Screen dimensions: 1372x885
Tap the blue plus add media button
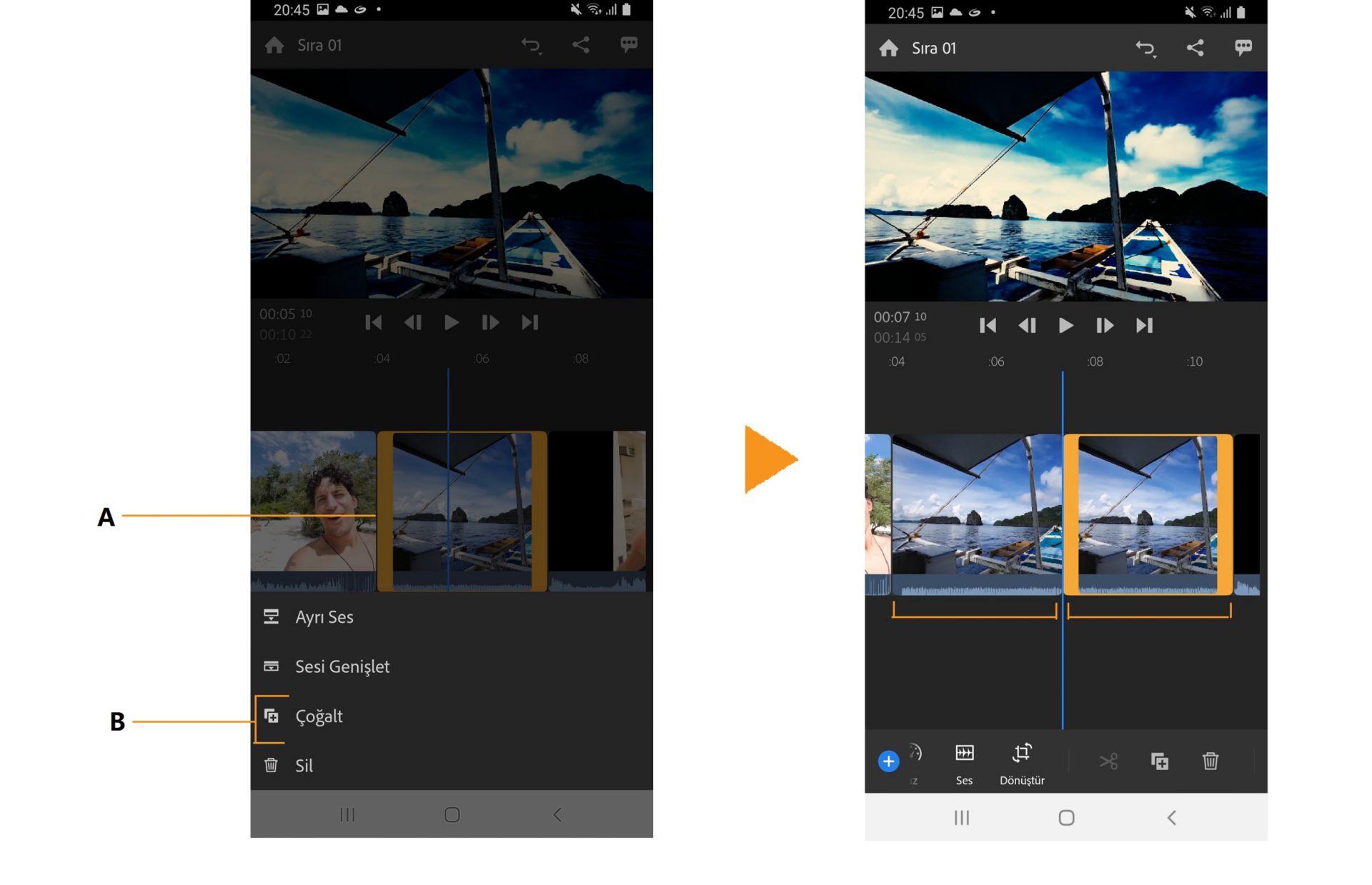click(x=888, y=761)
